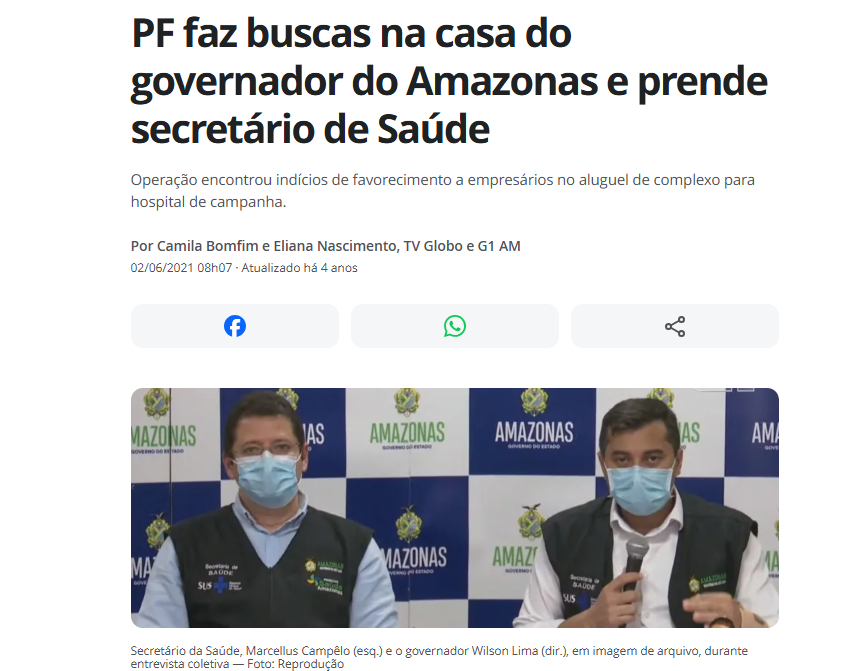
Task: Click the 'Atualizado há 4 anos' text
Action: click(x=299, y=268)
